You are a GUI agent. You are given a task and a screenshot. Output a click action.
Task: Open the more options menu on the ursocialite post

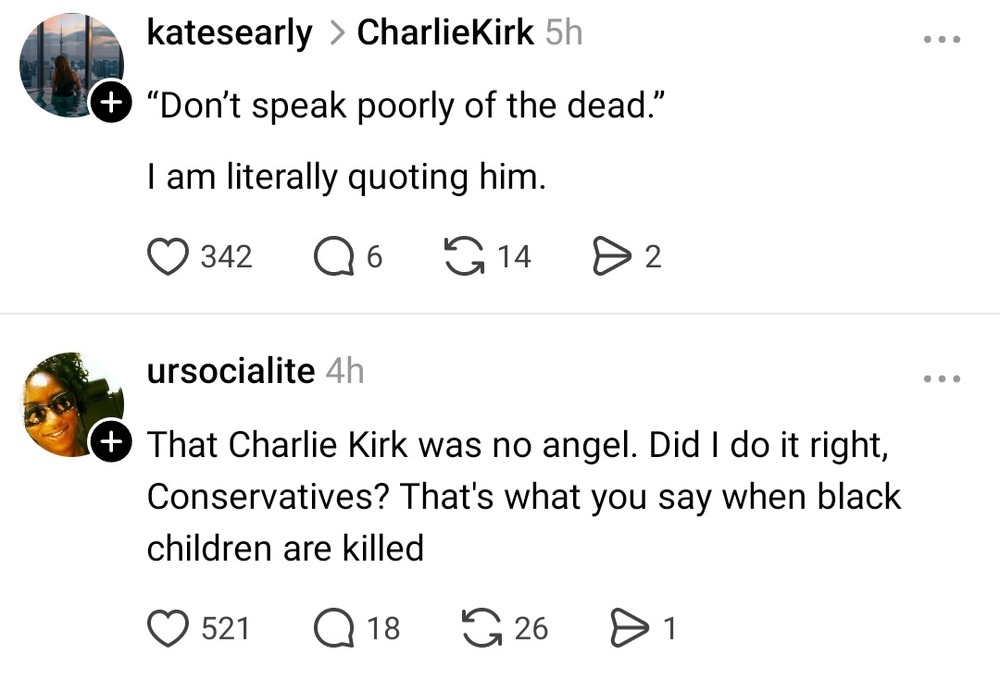[x=941, y=379]
